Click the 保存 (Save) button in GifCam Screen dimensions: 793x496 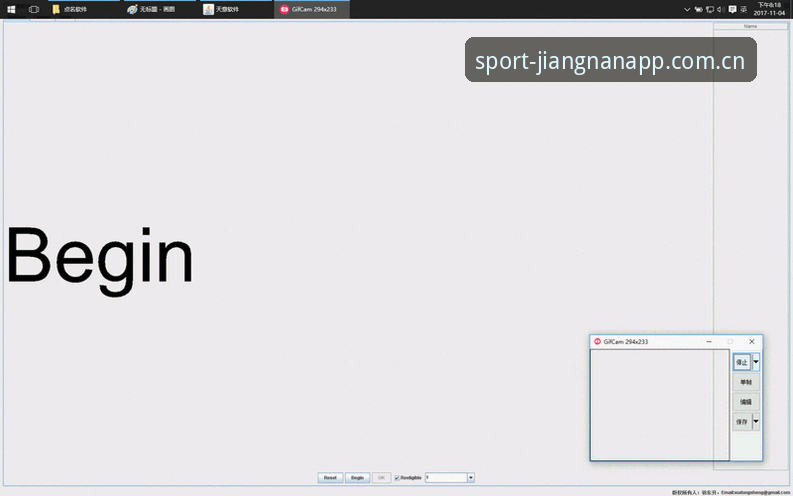(x=742, y=422)
